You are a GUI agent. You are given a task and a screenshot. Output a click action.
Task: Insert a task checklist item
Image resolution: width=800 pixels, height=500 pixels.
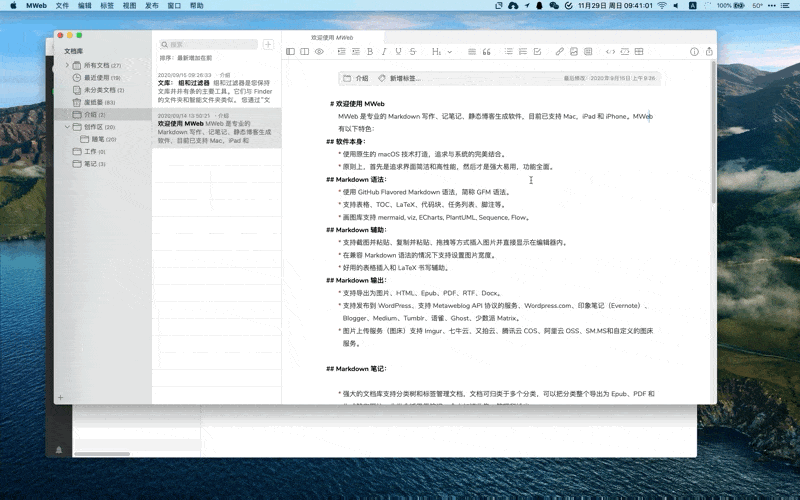(x=537, y=52)
